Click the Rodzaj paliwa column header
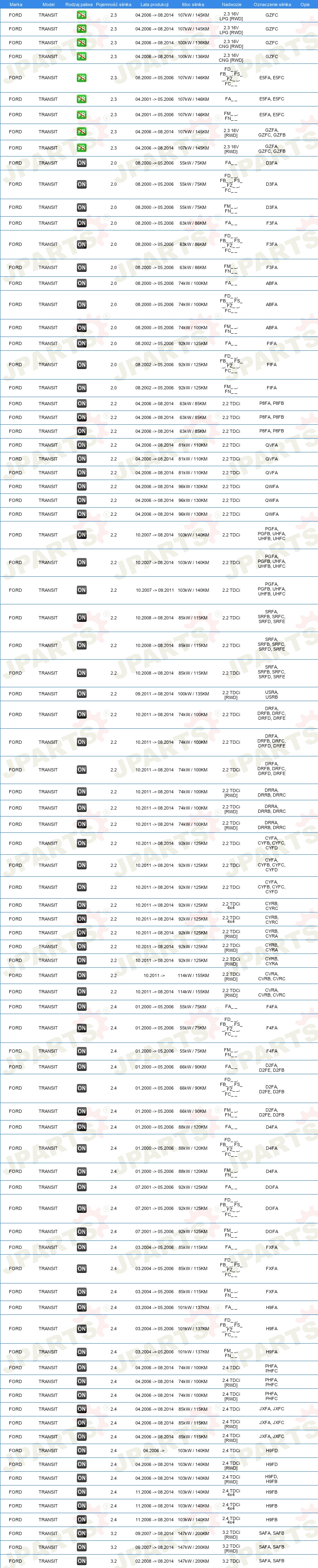 coord(79,4)
